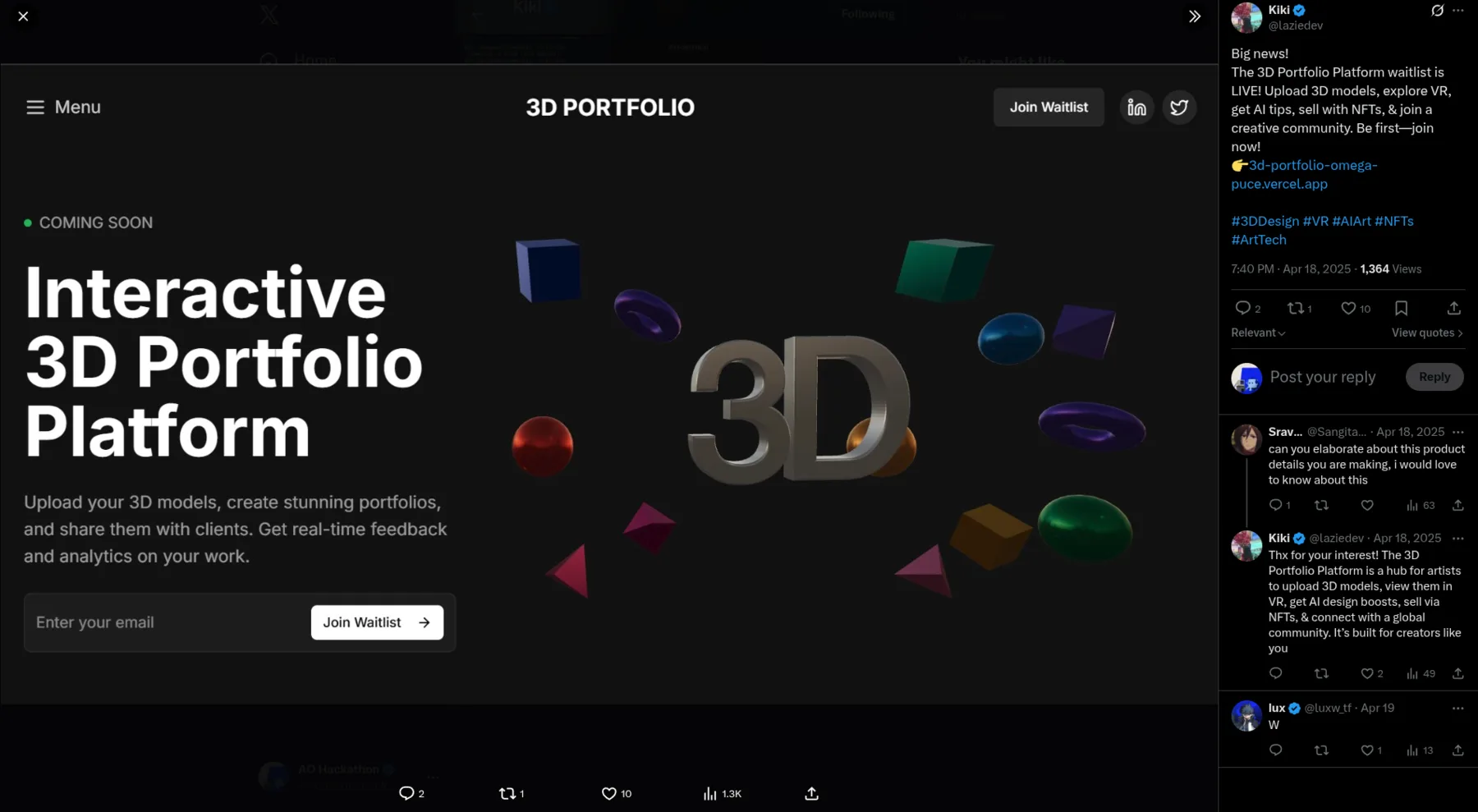1478x812 pixels.
Task: Open more options on Kiki's reply
Action: [1458, 539]
